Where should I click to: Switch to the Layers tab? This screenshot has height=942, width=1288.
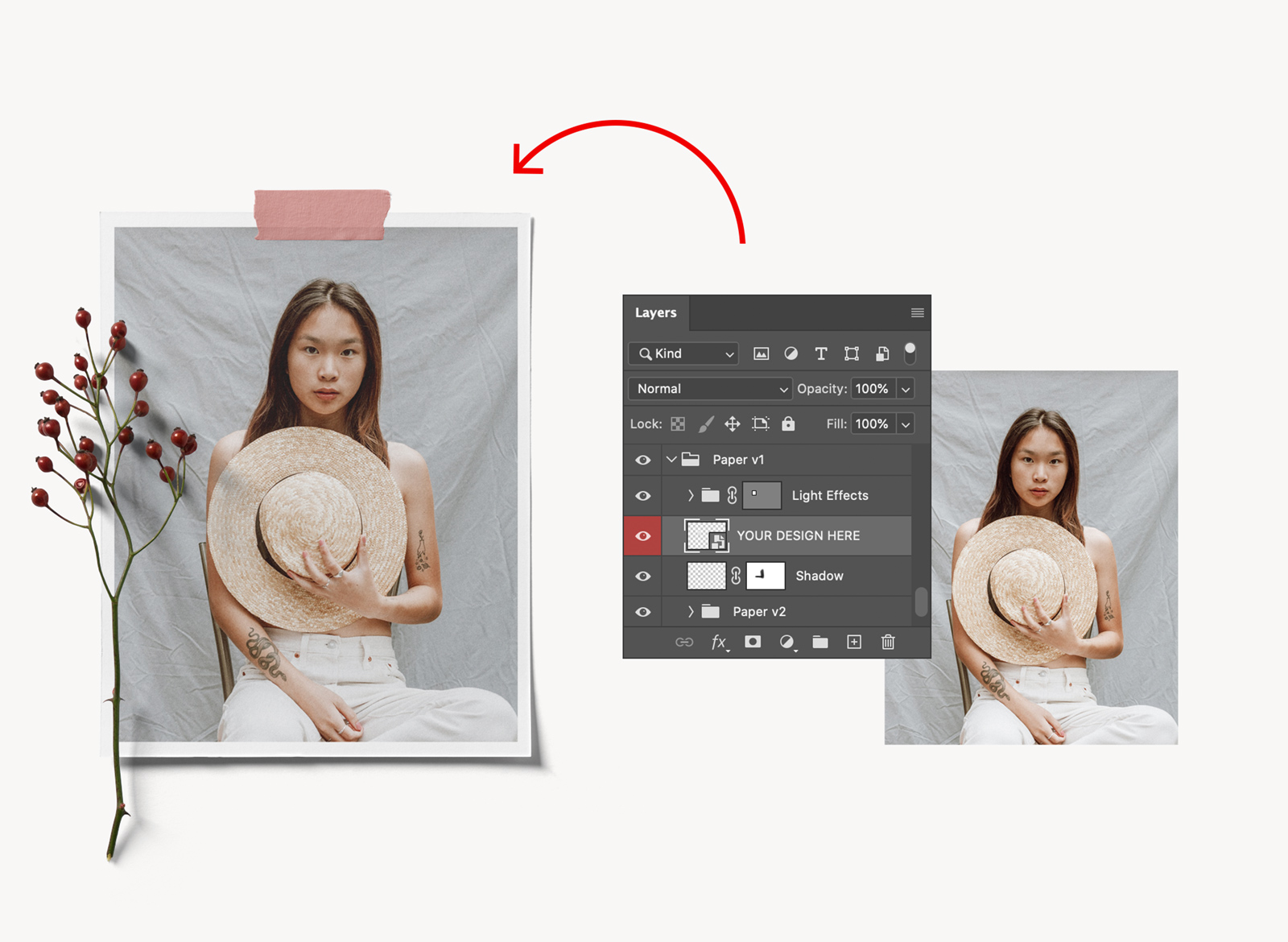pos(655,312)
